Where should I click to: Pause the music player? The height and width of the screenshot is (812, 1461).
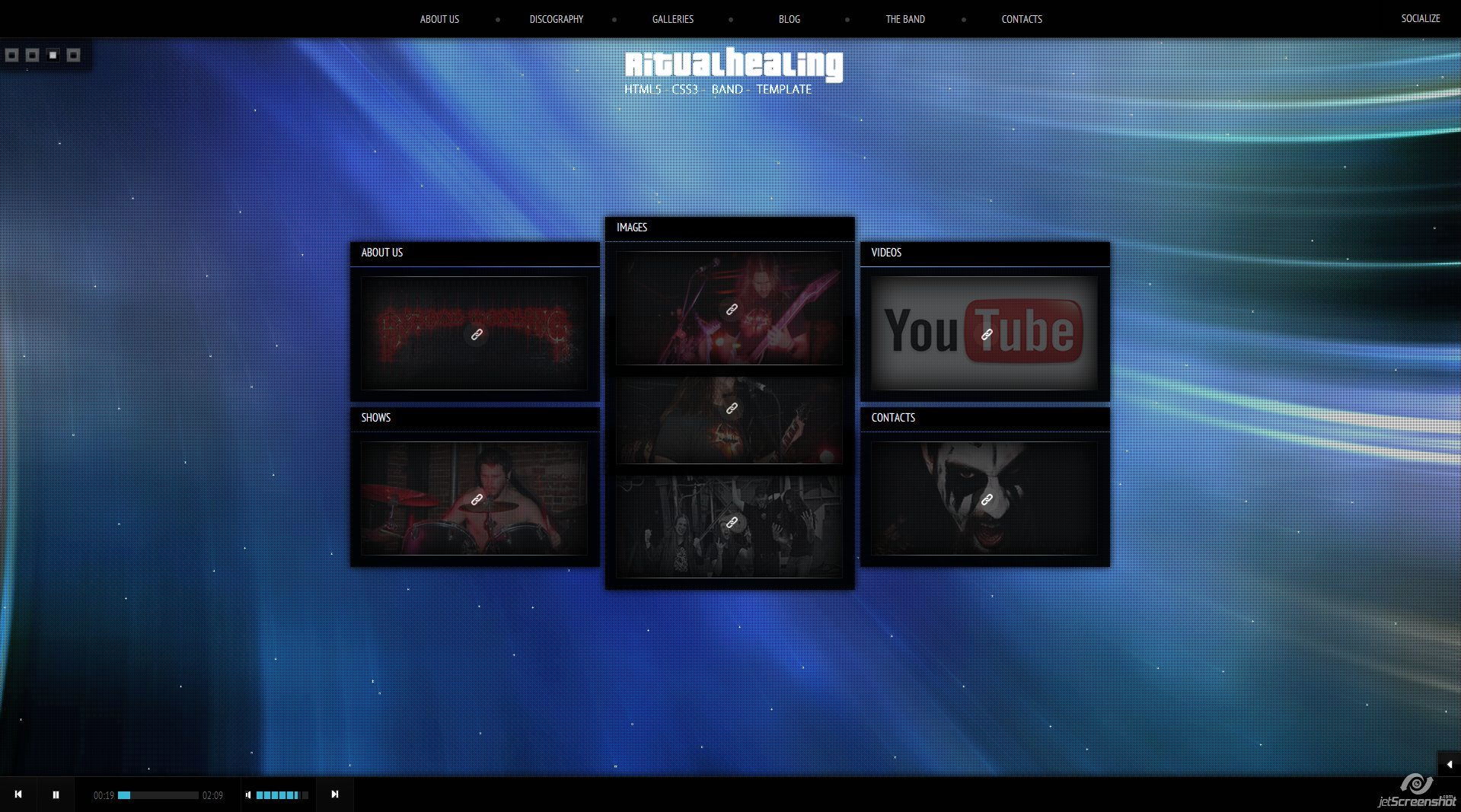56,794
